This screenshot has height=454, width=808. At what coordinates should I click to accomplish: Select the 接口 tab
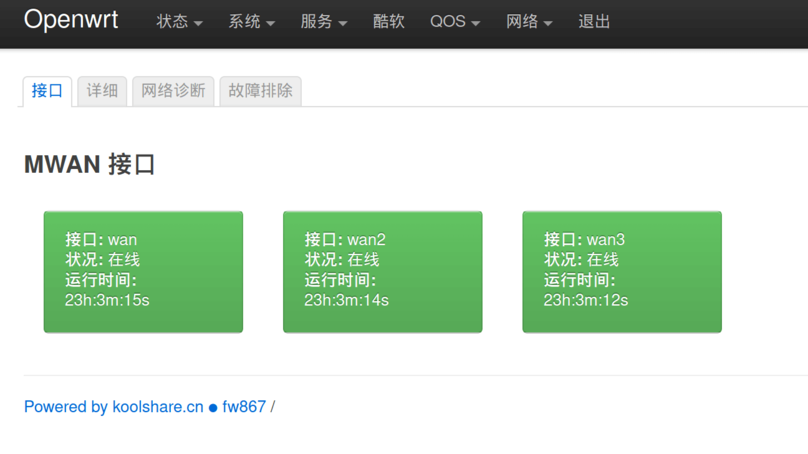[47, 91]
